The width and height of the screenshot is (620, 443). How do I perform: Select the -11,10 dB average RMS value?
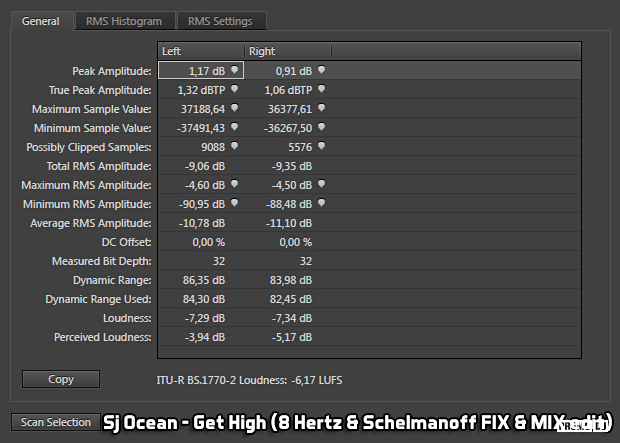tap(289, 223)
